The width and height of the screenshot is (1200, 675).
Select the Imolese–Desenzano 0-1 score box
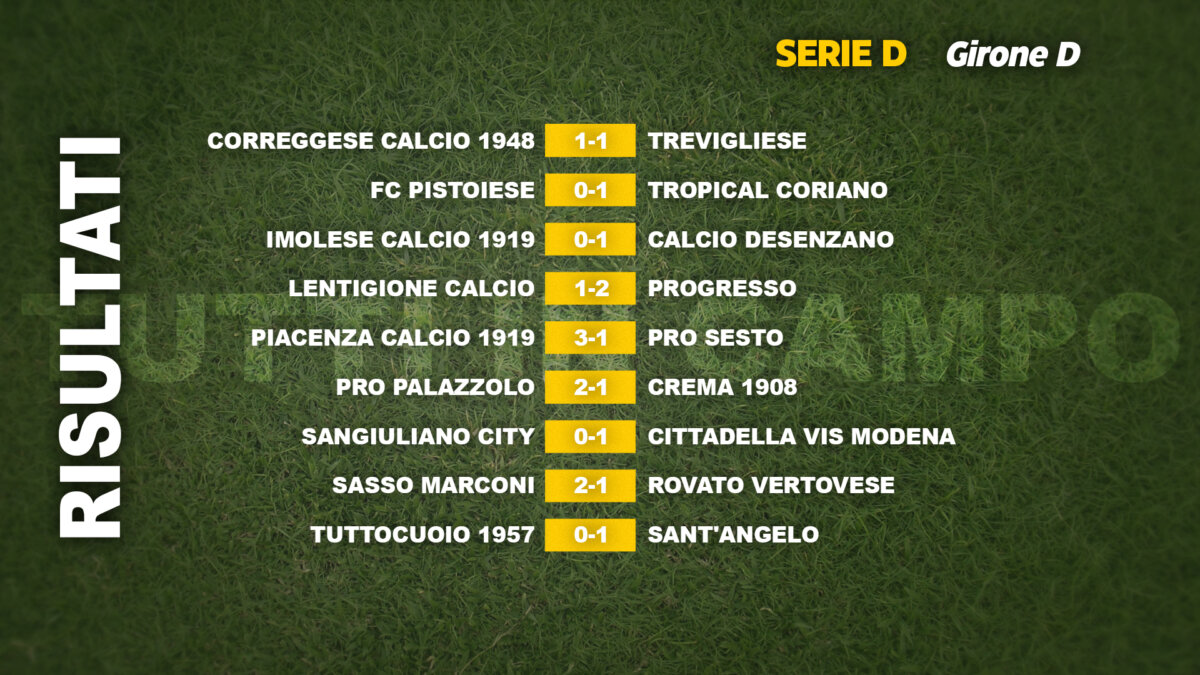(590, 240)
